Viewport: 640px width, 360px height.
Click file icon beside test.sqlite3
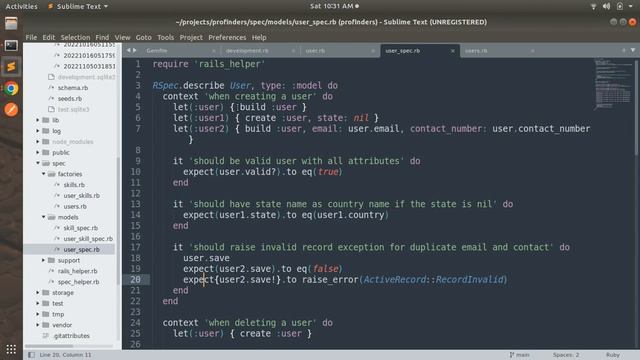[51, 109]
